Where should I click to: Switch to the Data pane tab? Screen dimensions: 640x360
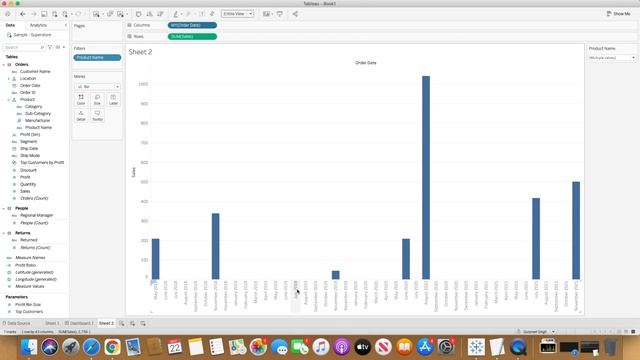tap(10, 25)
